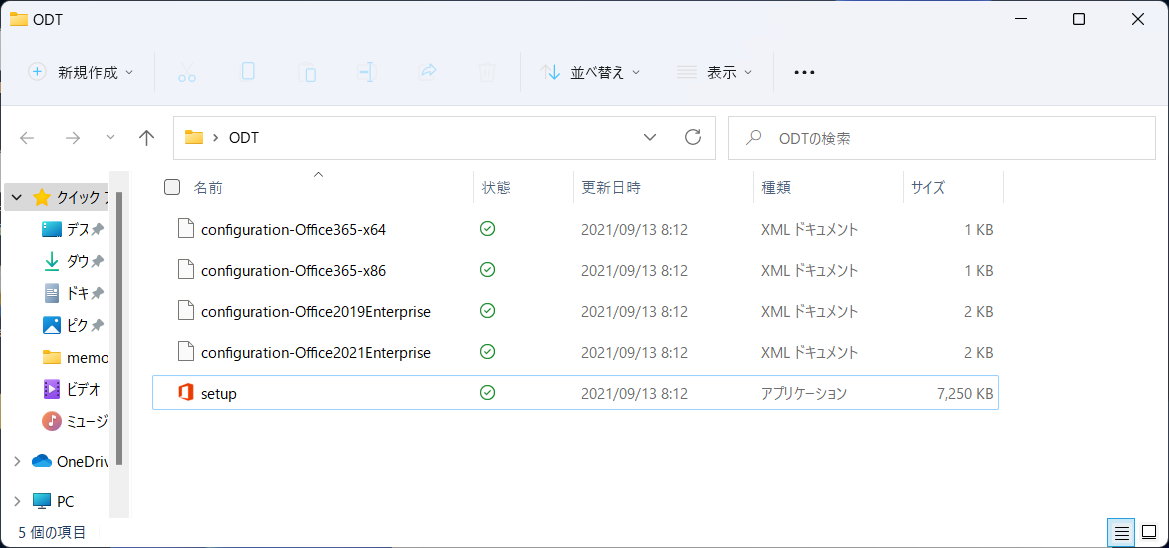Click アプリケーション type cell for setup

click(804, 393)
